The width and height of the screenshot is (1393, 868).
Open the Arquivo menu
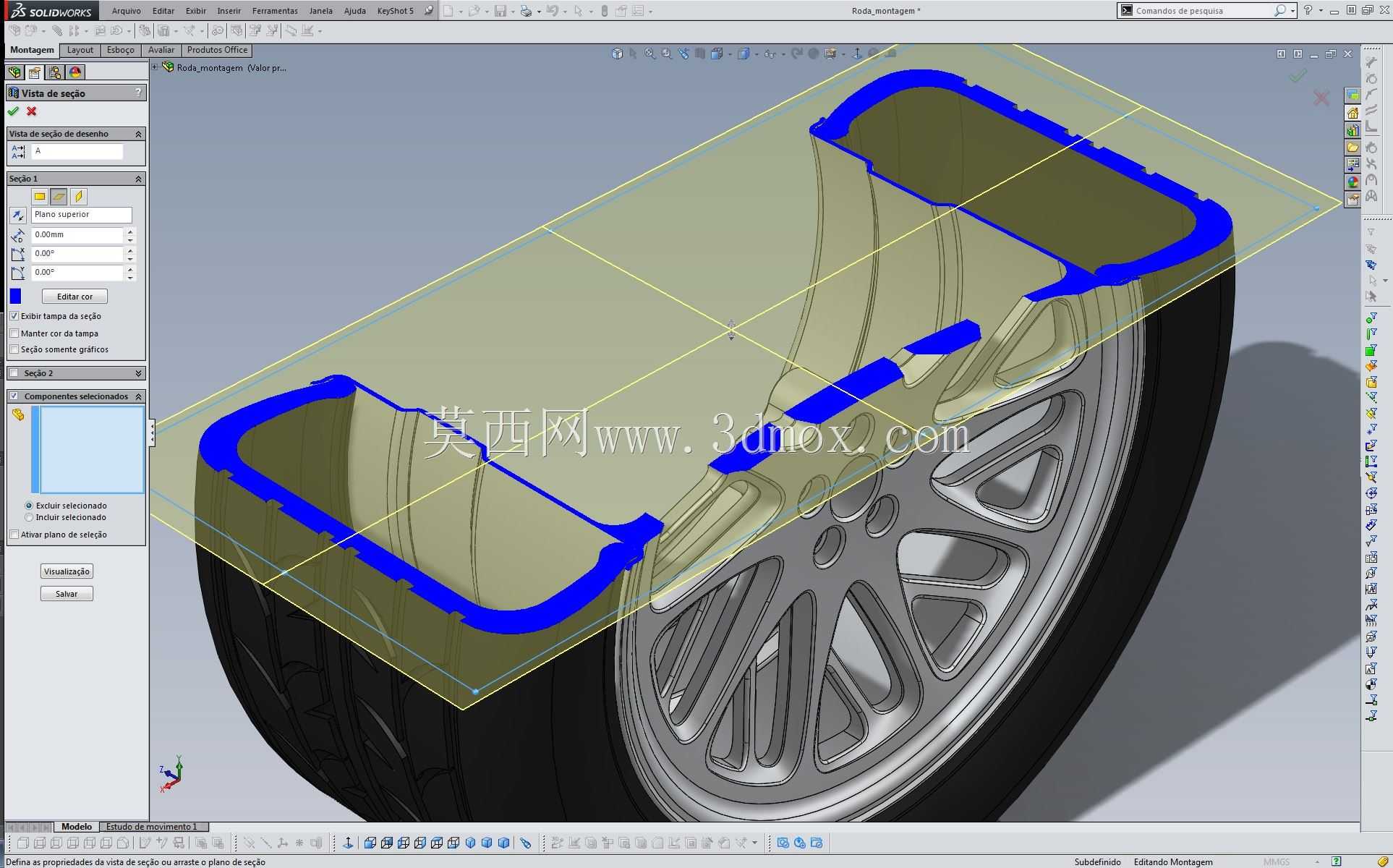pyautogui.click(x=127, y=11)
